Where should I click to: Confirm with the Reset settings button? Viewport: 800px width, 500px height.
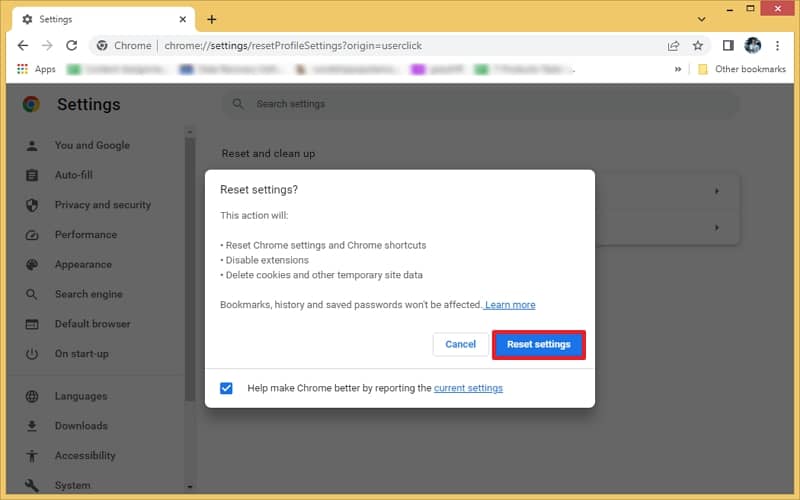click(538, 344)
